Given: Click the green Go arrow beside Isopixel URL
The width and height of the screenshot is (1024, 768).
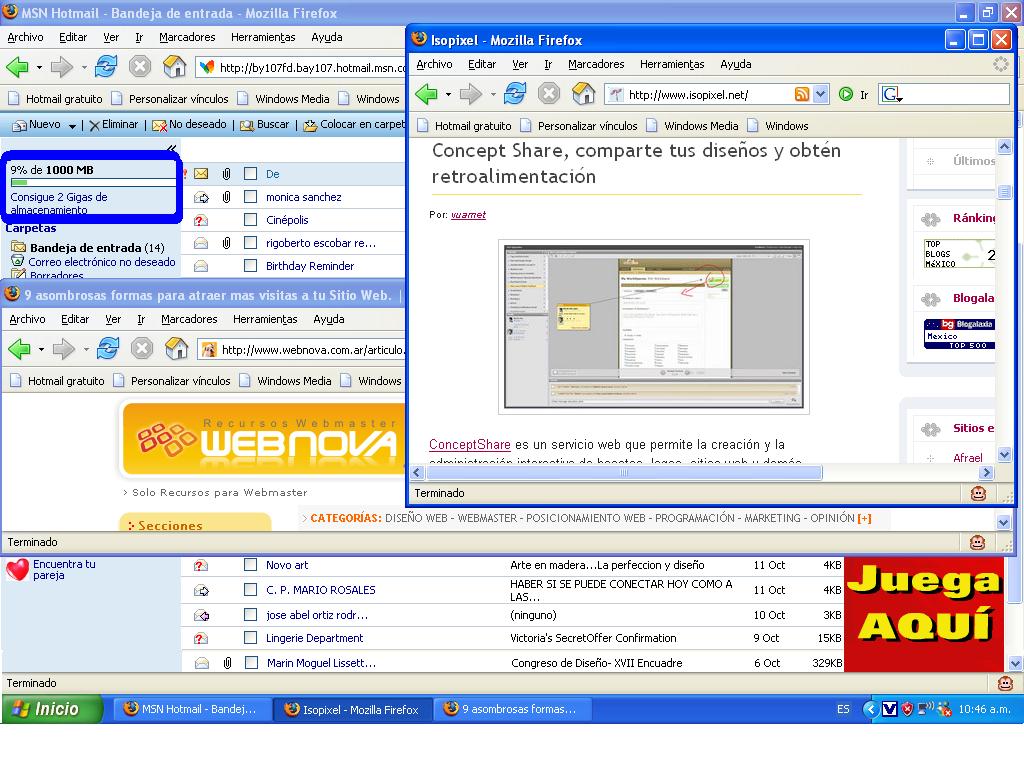Looking at the screenshot, I should (846, 94).
